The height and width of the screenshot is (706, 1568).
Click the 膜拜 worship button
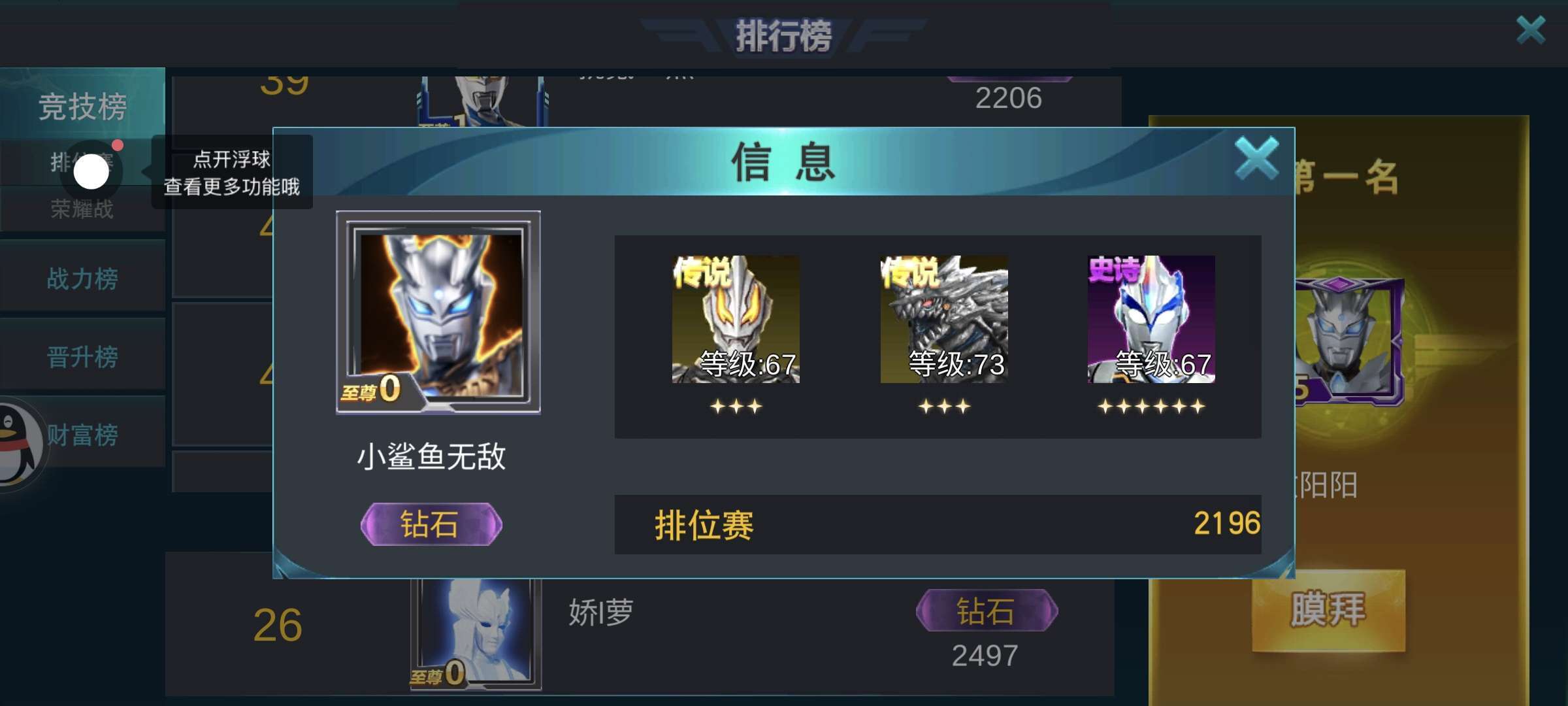(1328, 610)
